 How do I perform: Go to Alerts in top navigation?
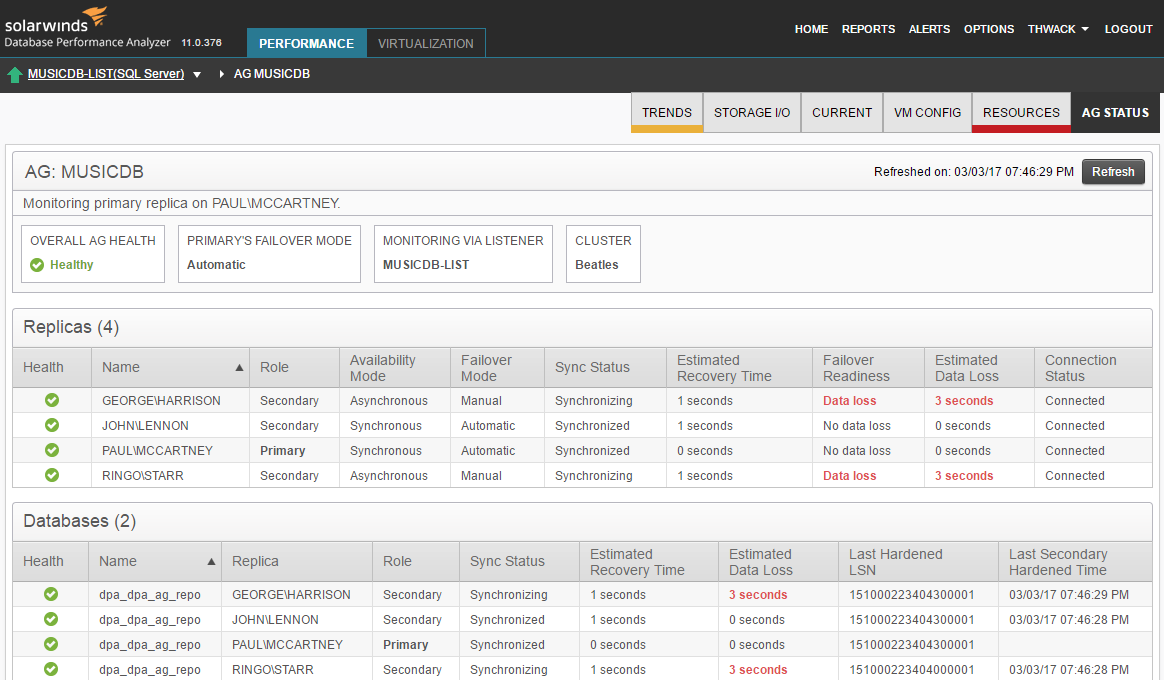pyautogui.click(x=929, y=29)
